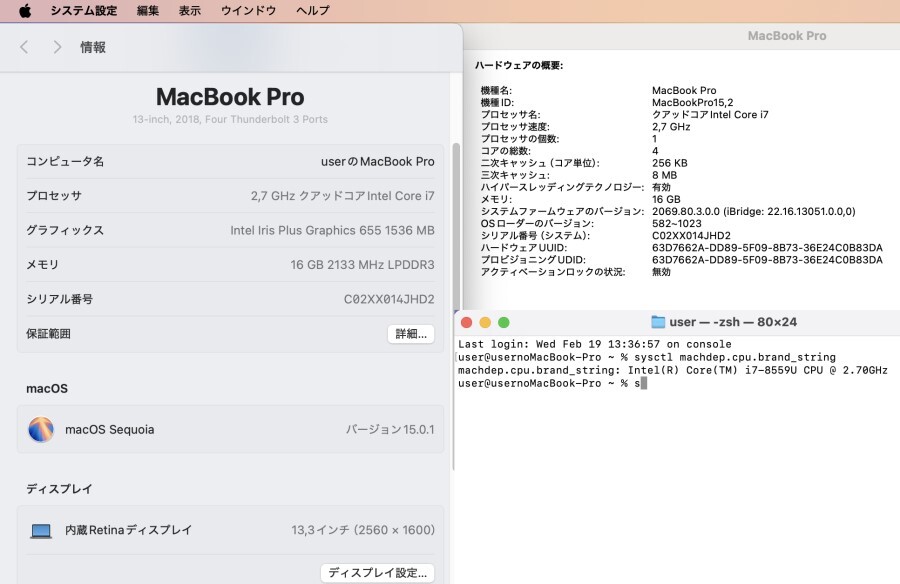Select memory value '16 GB 2133 MHz LPDDR3'
The image size is (900, 584).
point(362,265)
